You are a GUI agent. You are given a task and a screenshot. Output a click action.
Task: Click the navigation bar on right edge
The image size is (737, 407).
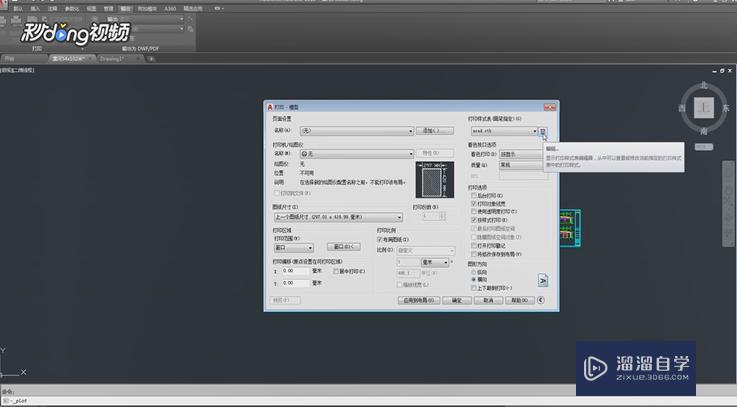coord(728,203)
